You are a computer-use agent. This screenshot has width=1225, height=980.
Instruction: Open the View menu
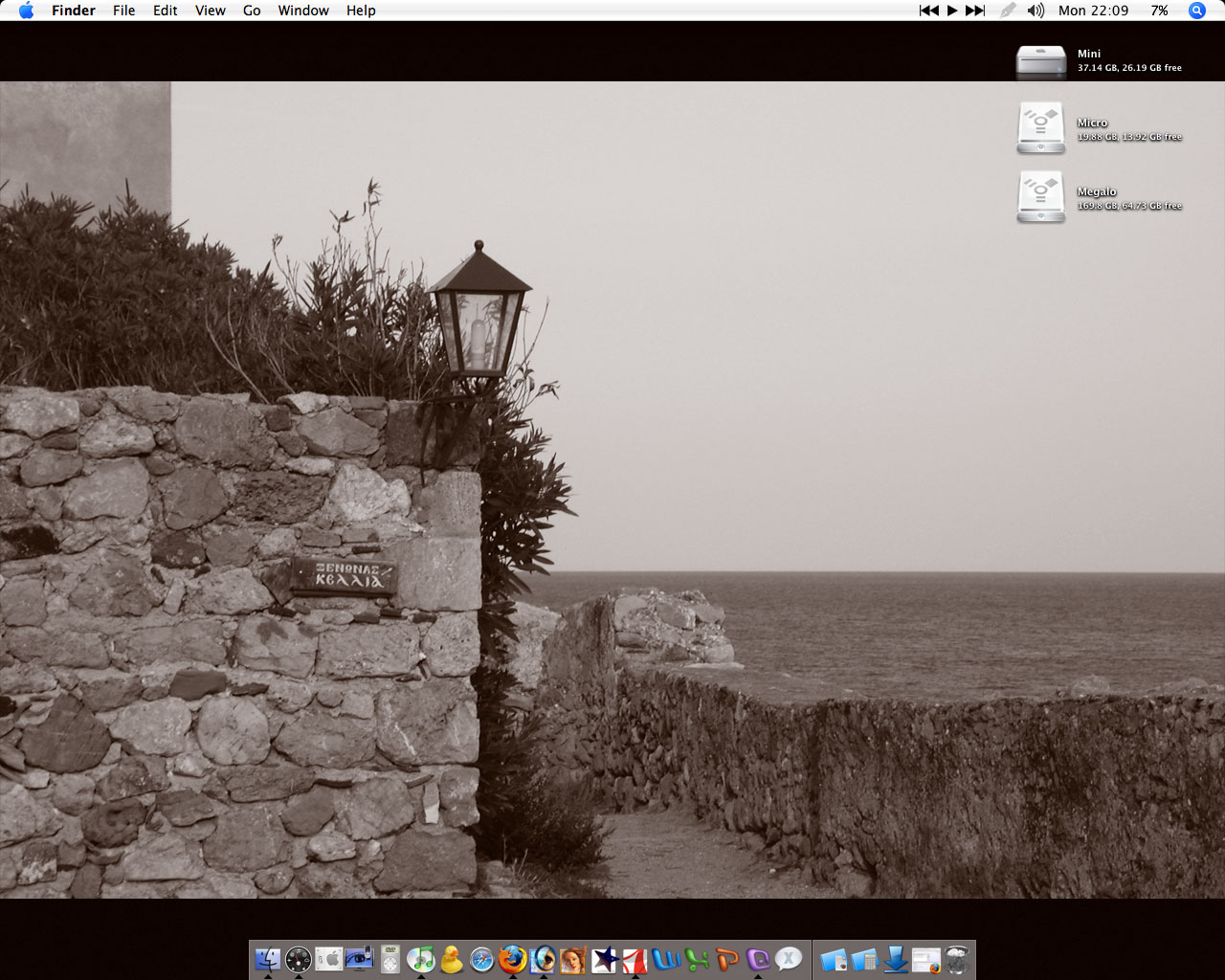click(211, 11)
